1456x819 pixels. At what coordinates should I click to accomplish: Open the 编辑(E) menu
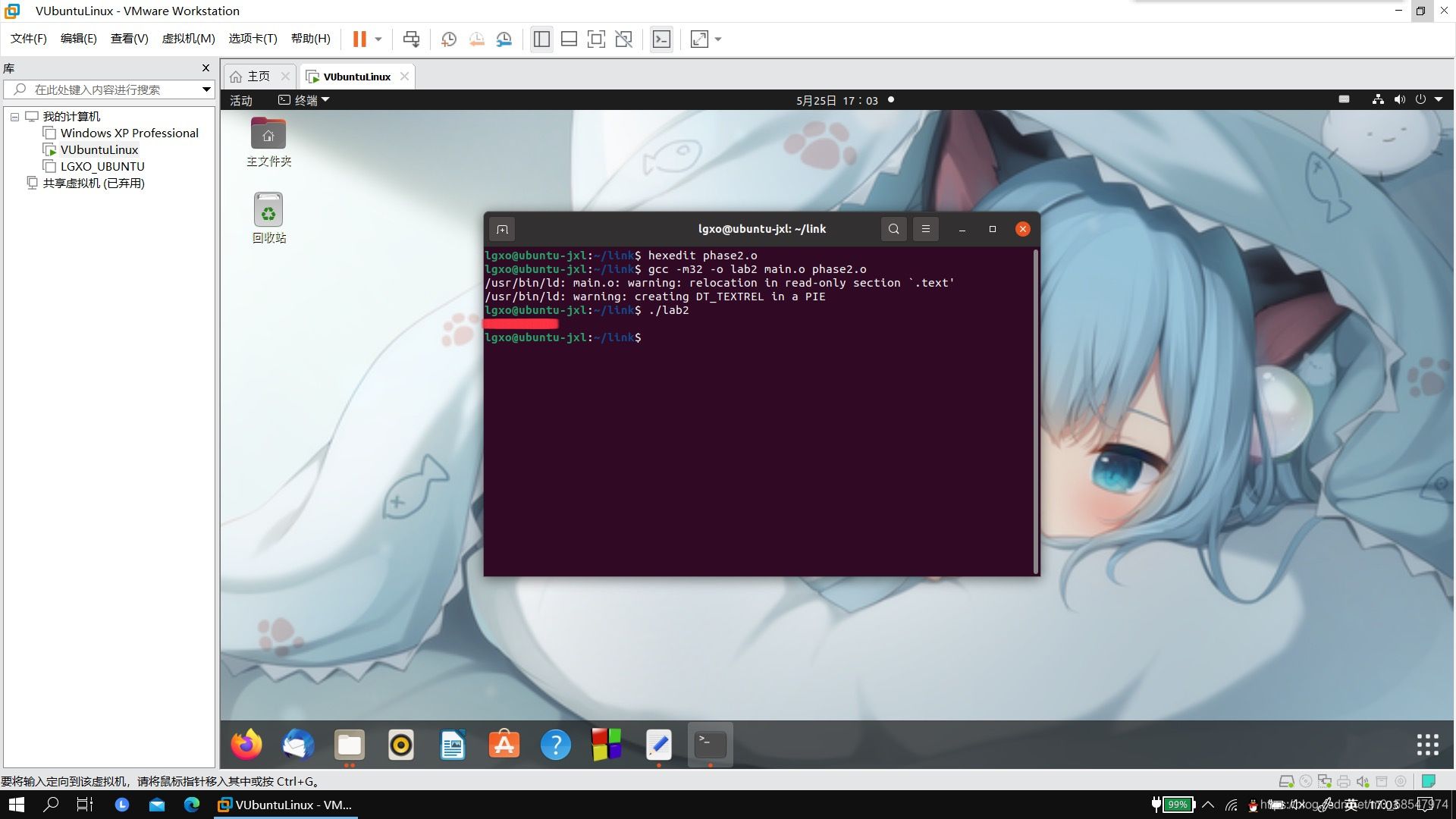[79, 39]
